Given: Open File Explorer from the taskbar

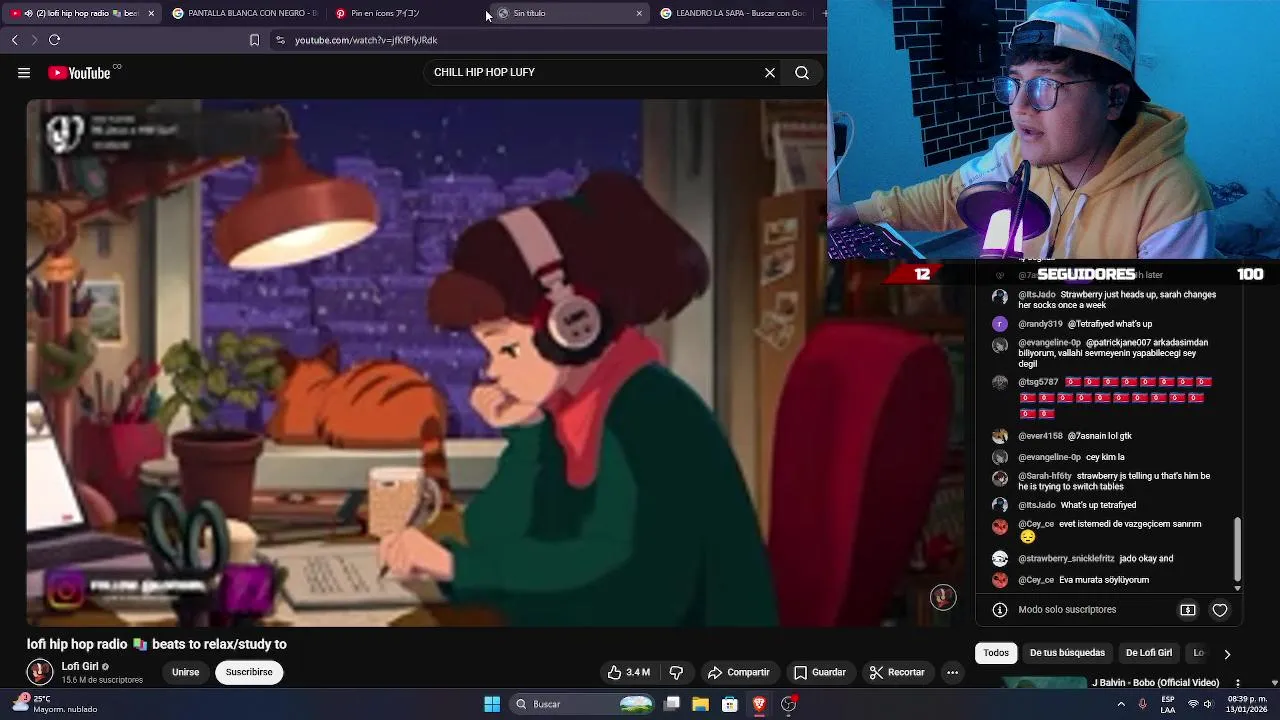Looking at the screenshot, I should coord(701,704).
